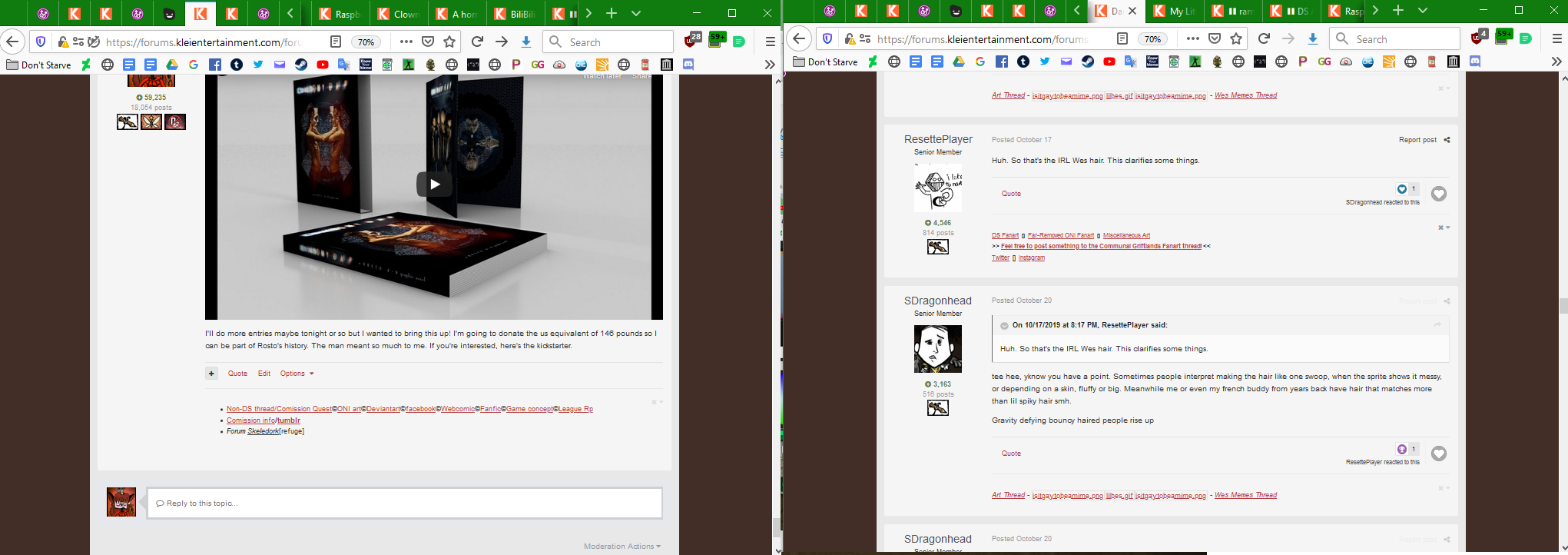Image resolution: width=1568 pixels, height=555 pixels.
Task: Click the Reply to this topic field
Action: pyautogui.click(x=404, y=503)
